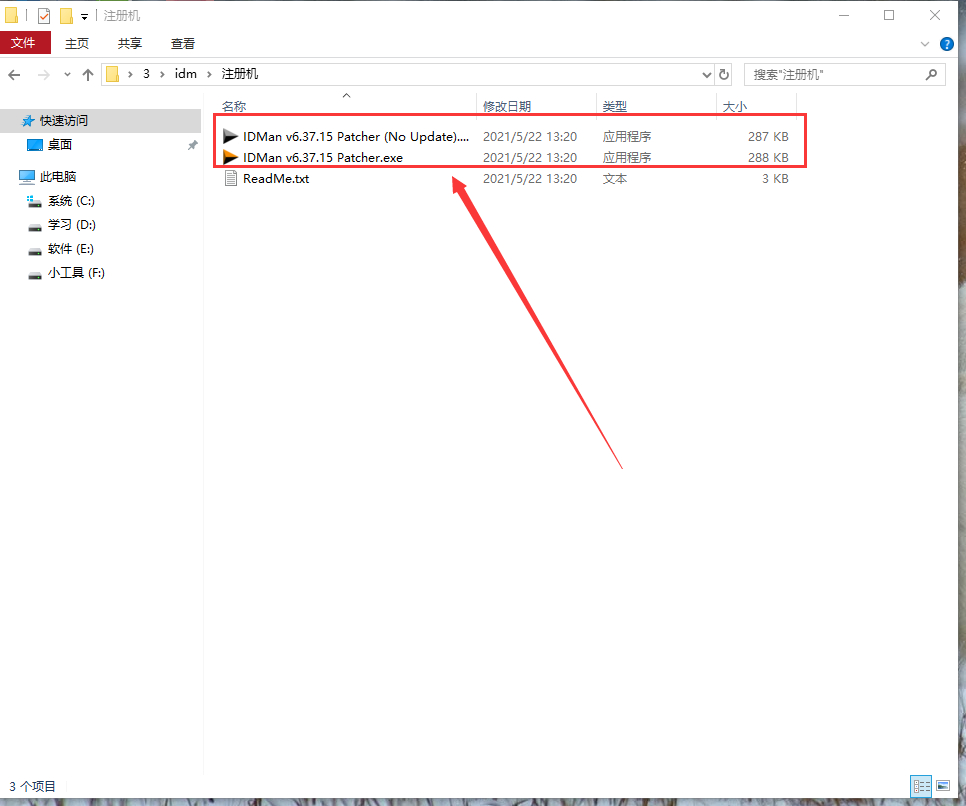
Task: Go up one folder level
Action: coord(87,75)
